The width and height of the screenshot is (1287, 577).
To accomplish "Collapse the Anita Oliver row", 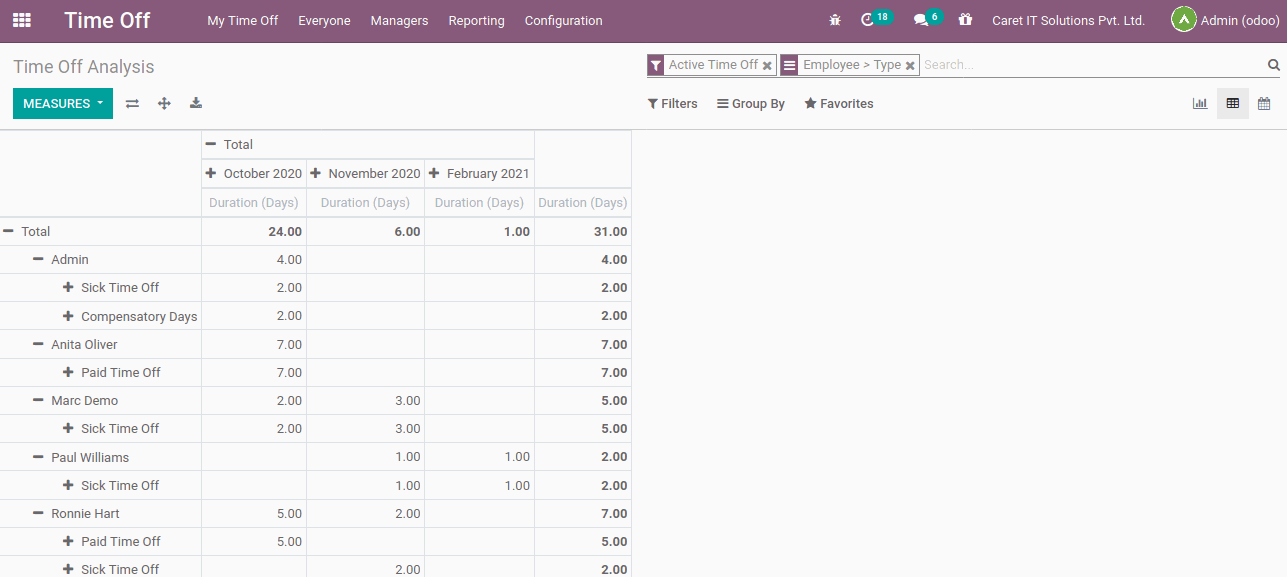I will tap(39, 344).
